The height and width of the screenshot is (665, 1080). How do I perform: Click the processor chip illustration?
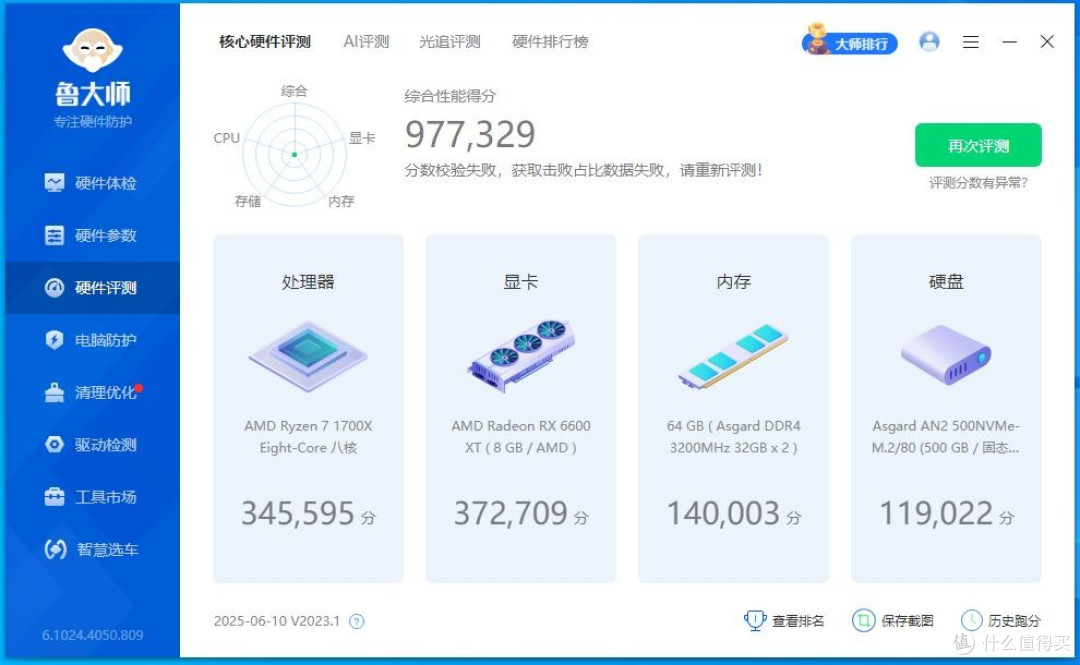308,356
